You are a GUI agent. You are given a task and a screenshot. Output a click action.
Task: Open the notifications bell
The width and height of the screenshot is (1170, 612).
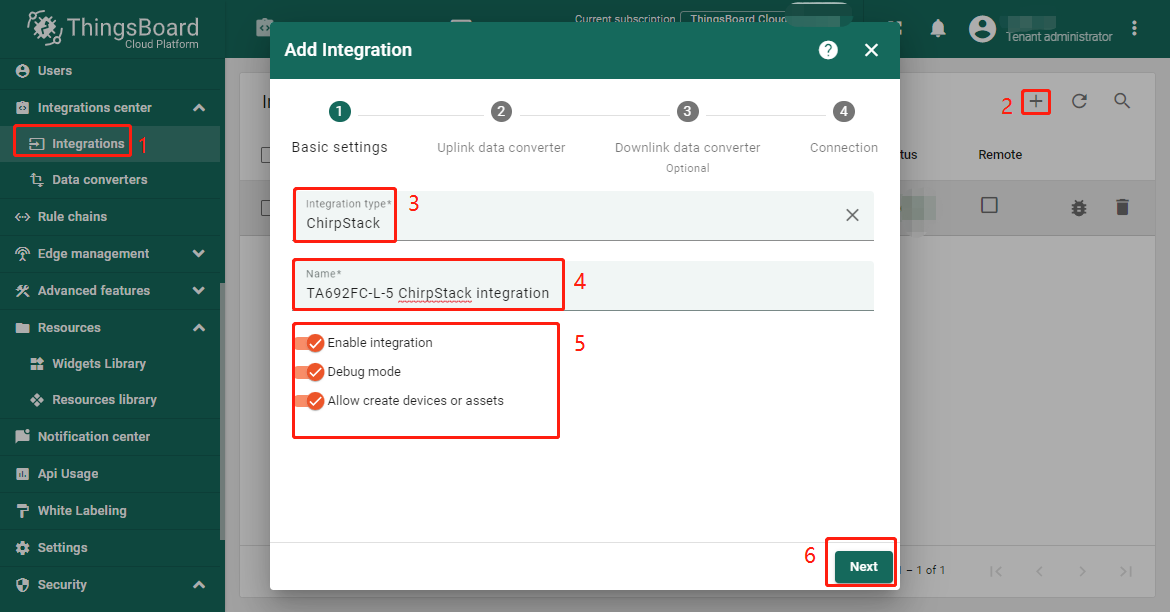coord(938,29)
